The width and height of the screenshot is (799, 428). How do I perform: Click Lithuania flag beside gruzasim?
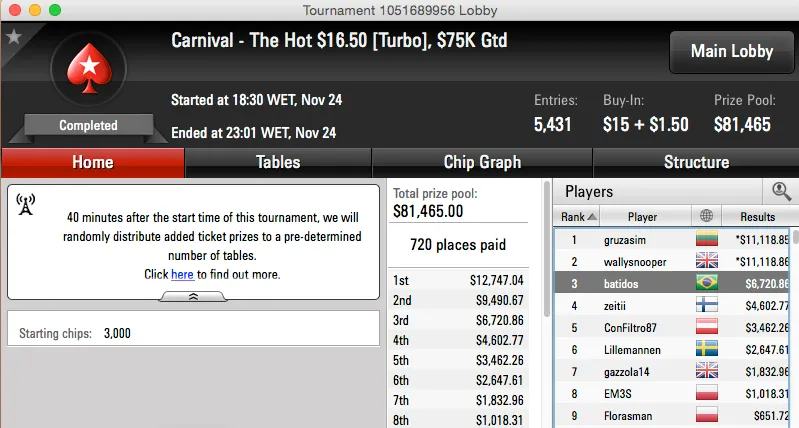[707, 240]
